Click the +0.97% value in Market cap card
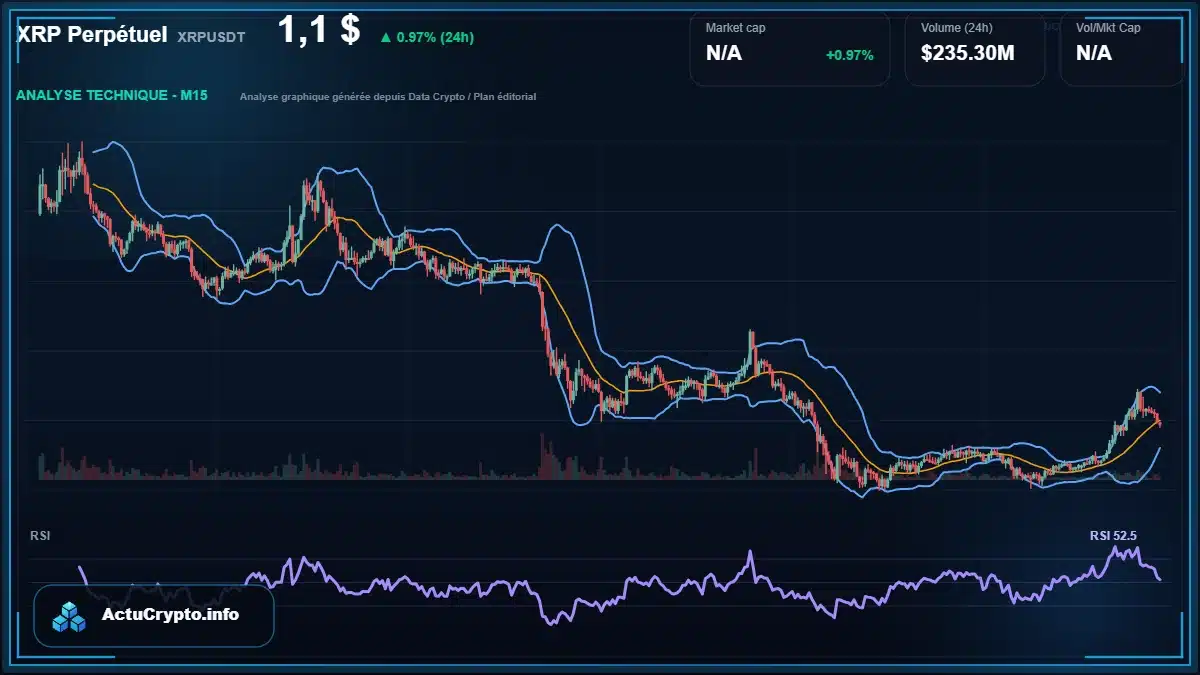Screen dimensions: 1200x675 (x=849, y=54)
